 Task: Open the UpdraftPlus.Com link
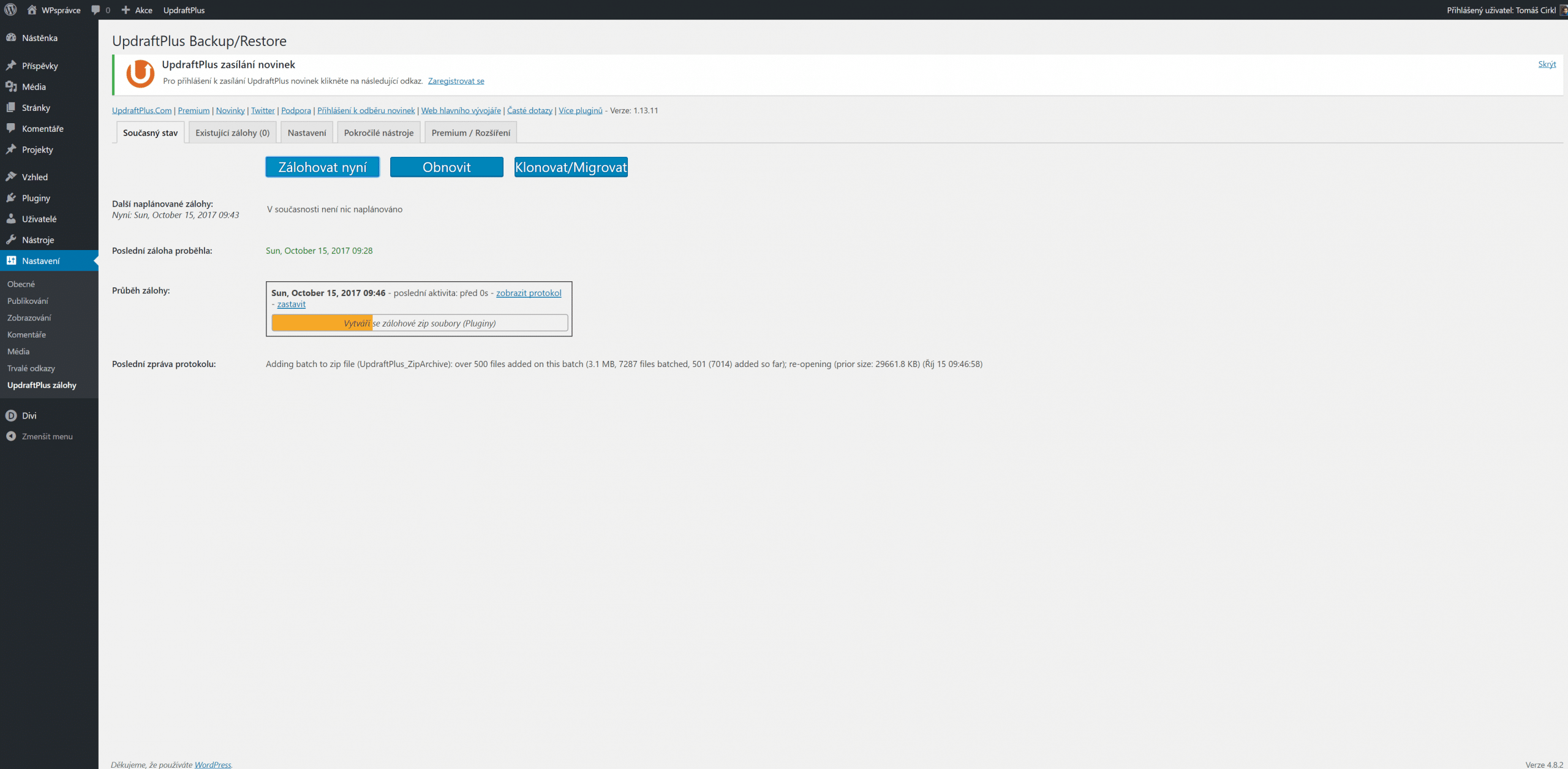coord(141,110)
